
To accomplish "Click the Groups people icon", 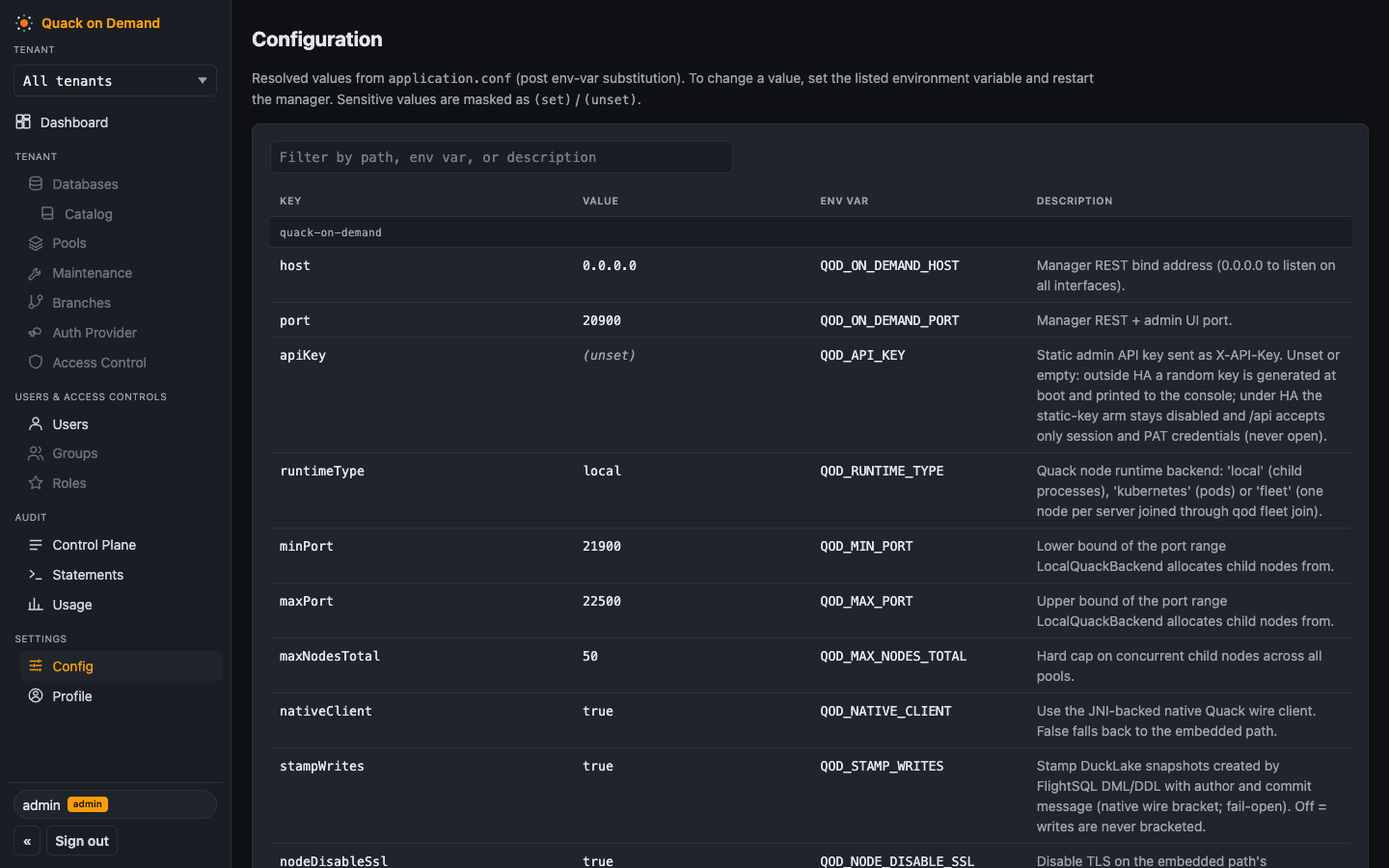I will [x=36, y=452].
